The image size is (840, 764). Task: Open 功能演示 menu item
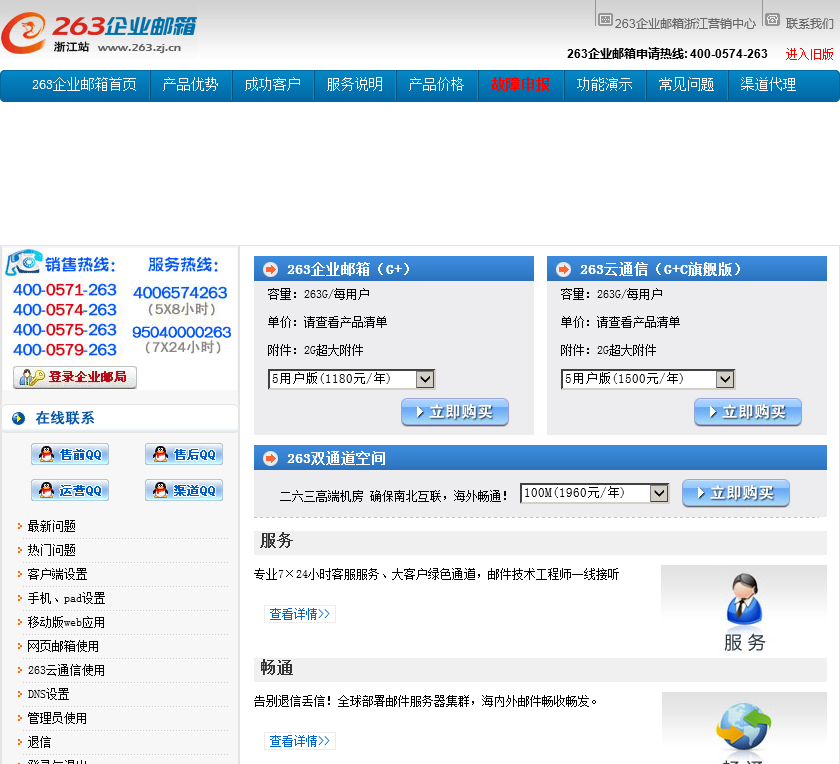tap(604, 85)
